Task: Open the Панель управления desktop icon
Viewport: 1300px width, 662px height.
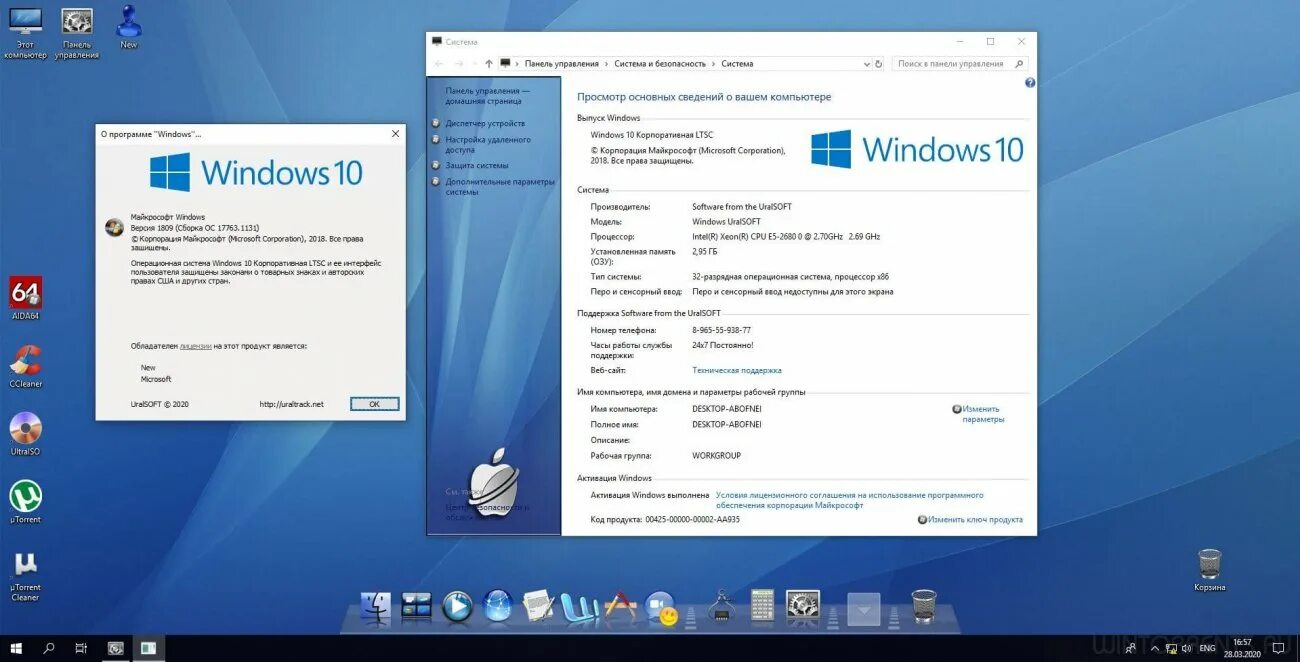Action: 77,32
